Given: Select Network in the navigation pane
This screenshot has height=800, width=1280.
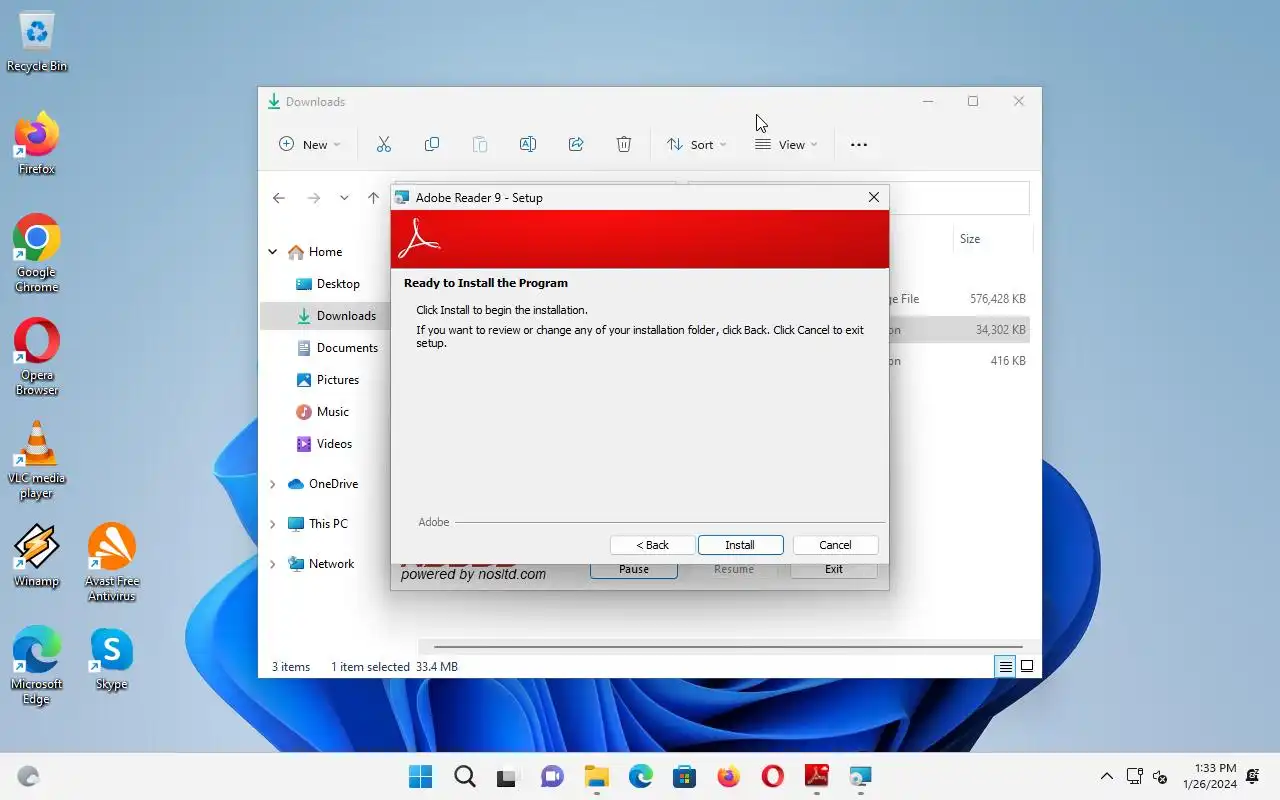Looking at the screenshot, I should click(x=321, y=564).
